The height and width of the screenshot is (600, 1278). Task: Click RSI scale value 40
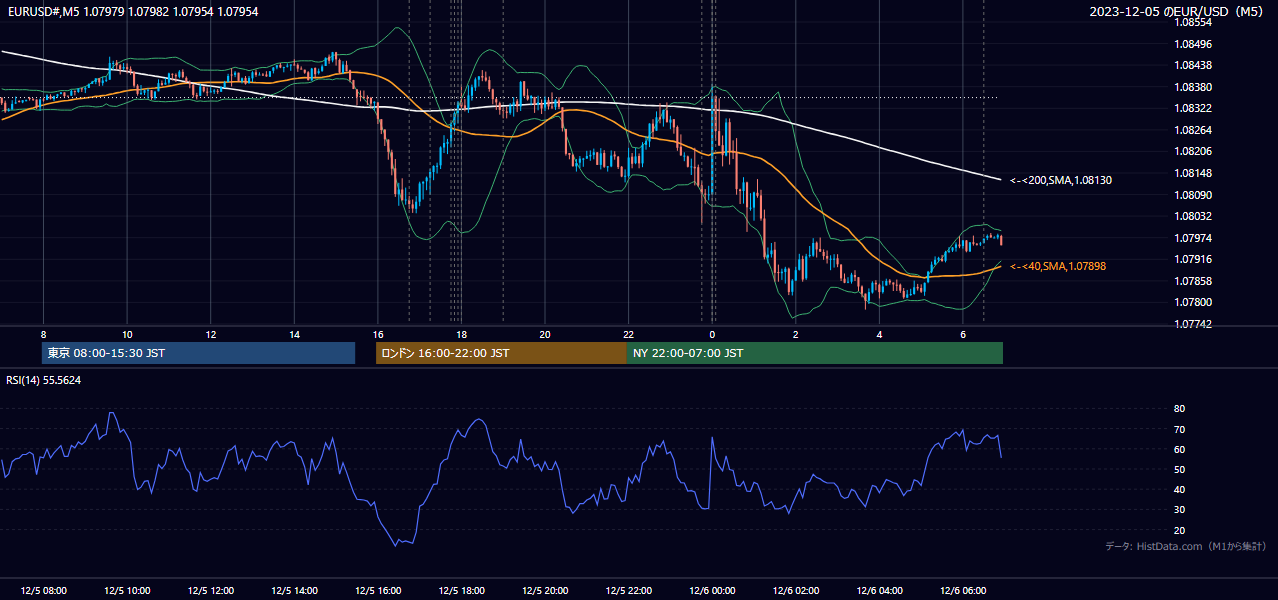[1179, 490]
